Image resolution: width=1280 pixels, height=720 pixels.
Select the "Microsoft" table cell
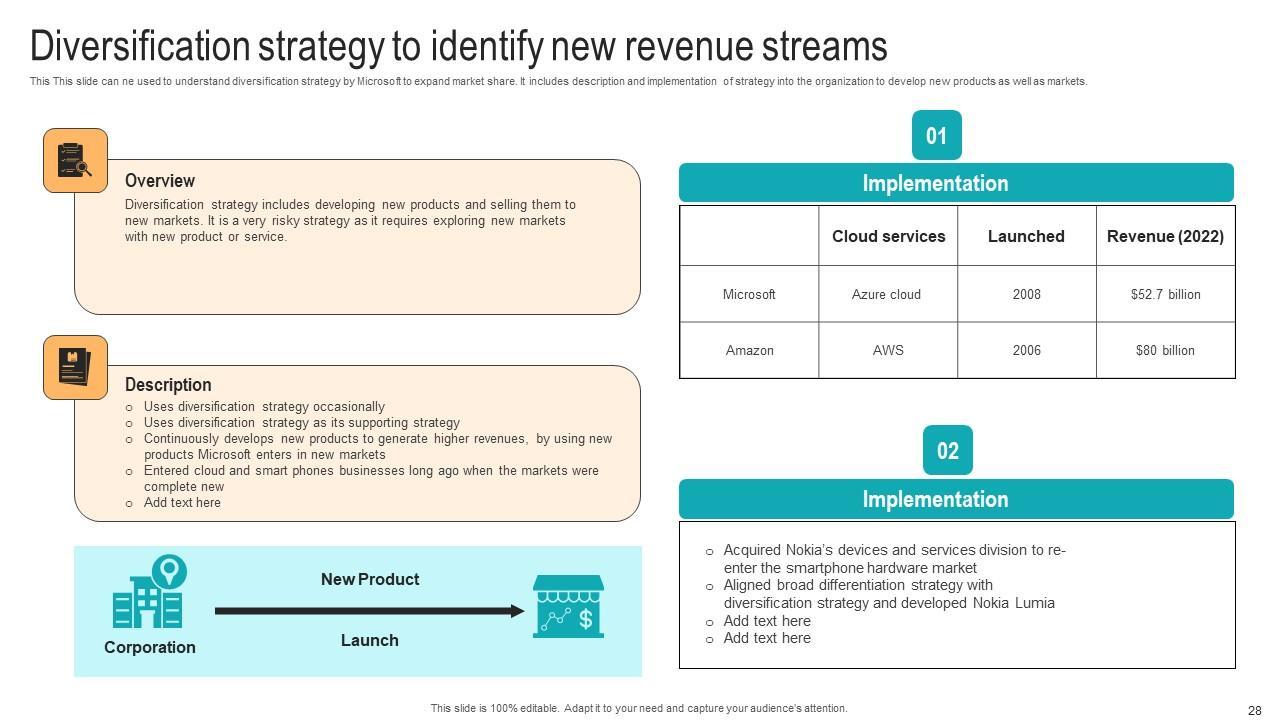click(749, 294)
